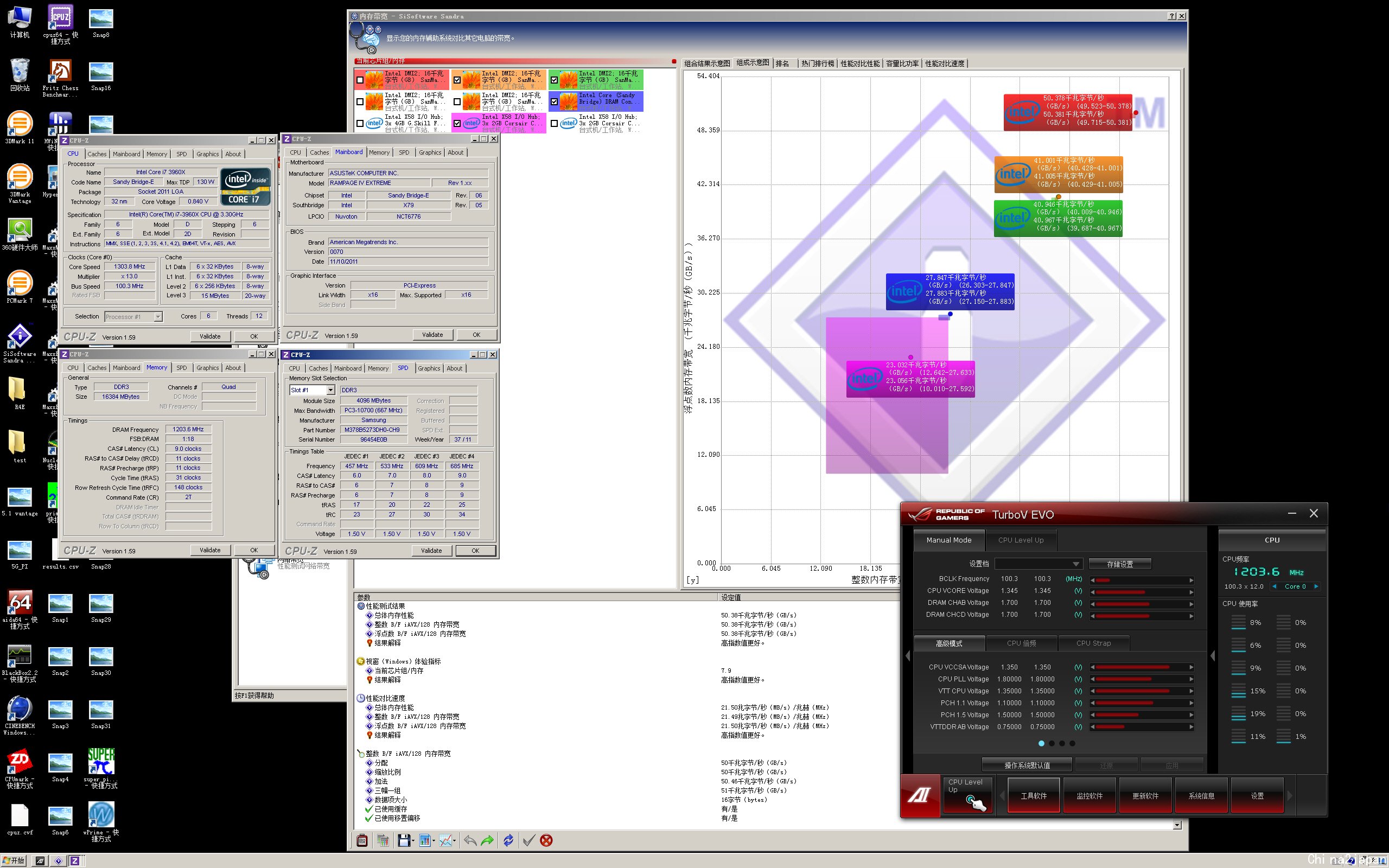Select the 排名 tab in Sandra chart
Viewport: 1389px width, 868px height.
[x=782, y=63]
